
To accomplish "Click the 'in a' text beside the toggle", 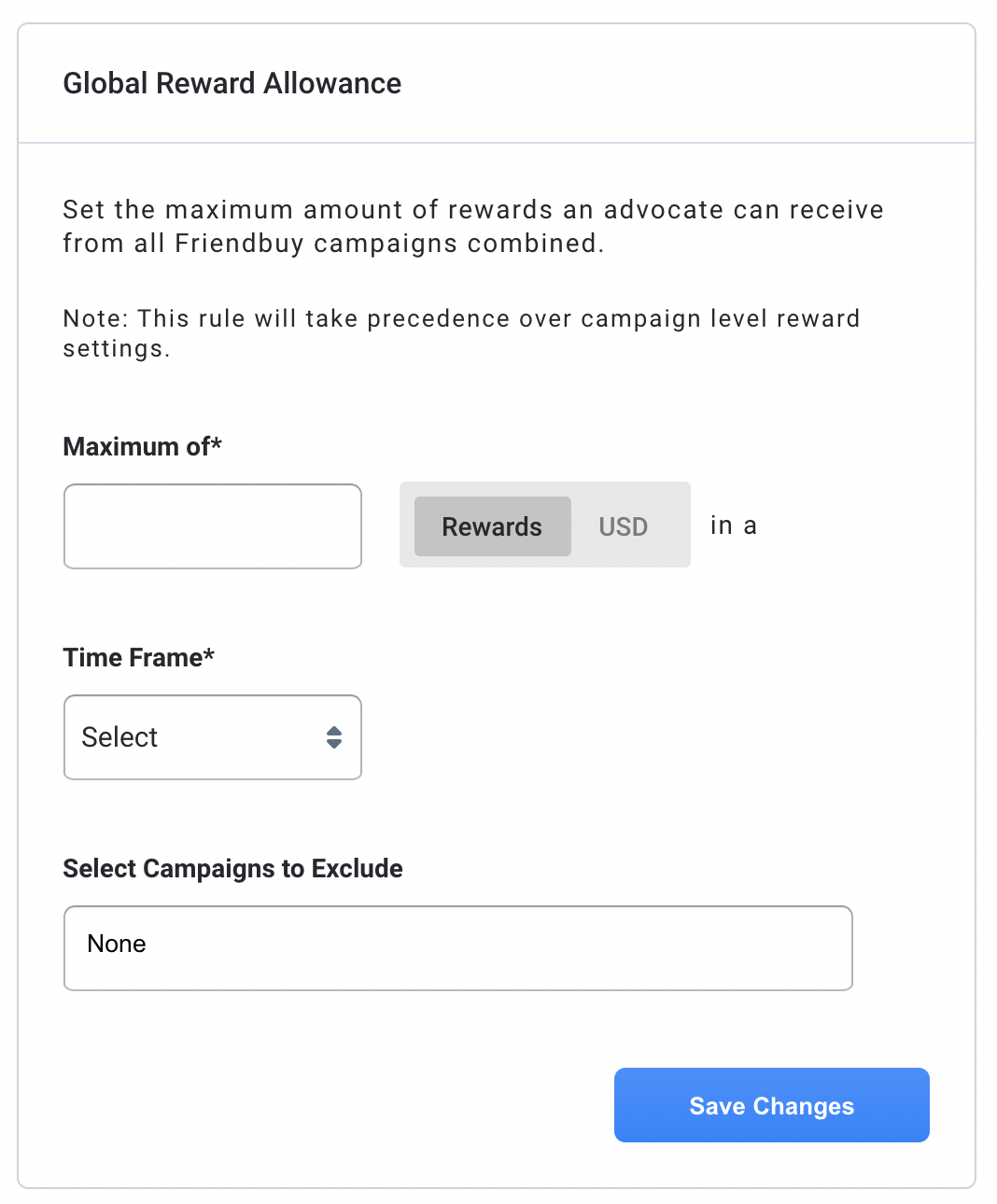I will click(733, 525).
